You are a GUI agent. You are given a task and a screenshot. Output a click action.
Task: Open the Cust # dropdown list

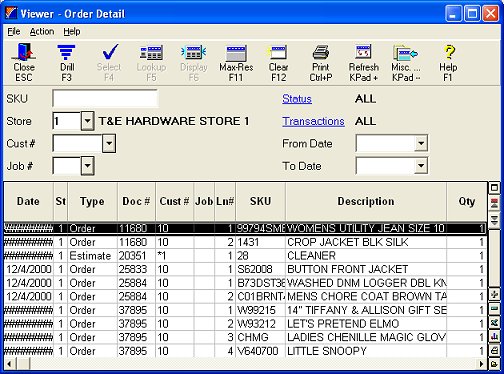(x=109, y=144)
